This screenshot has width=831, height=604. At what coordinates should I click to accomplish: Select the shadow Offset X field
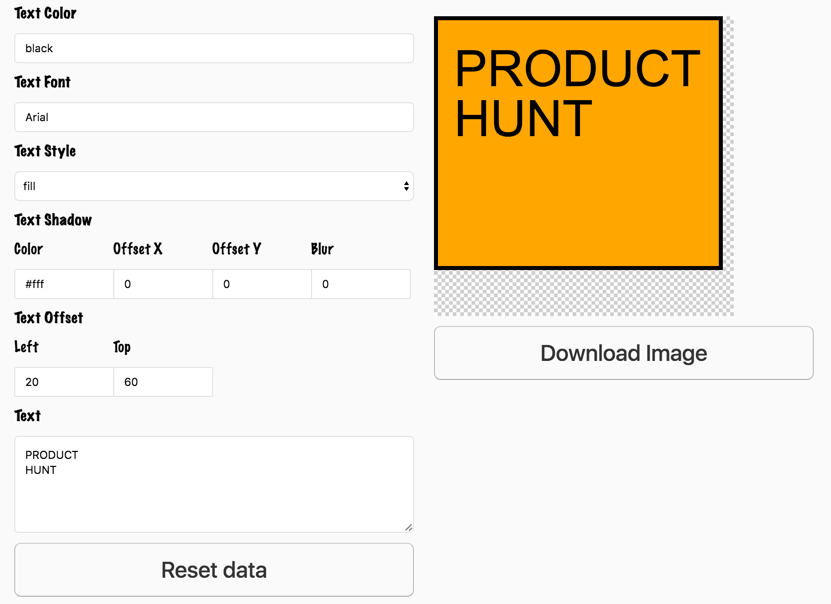[x=163, y=284]
